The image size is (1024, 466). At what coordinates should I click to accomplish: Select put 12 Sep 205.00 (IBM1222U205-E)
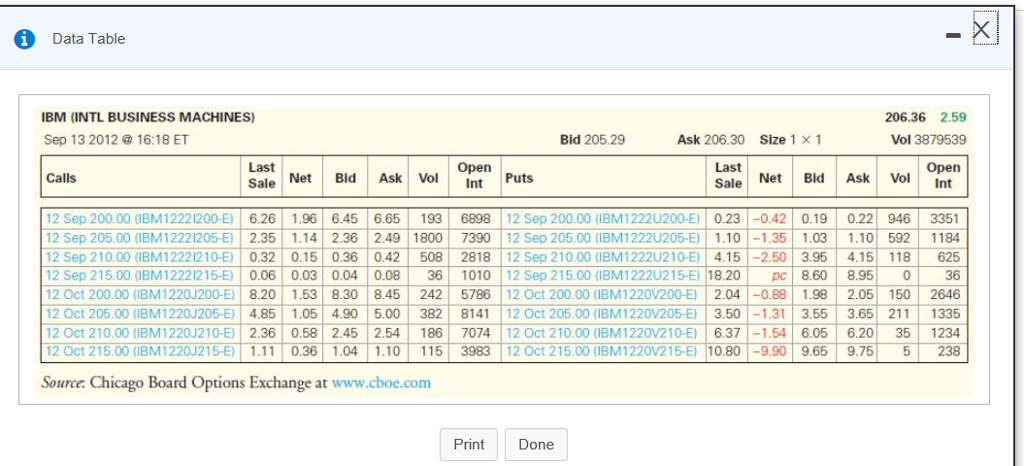603,238
